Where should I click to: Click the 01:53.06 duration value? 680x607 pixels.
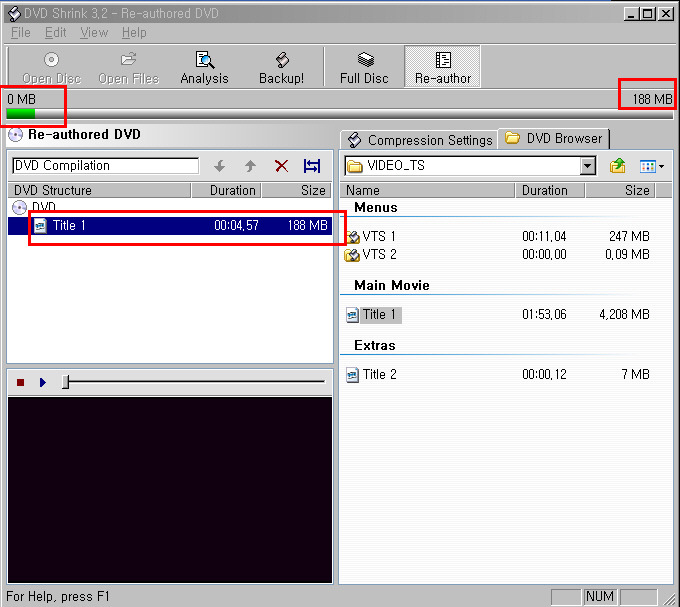click(x=544, y=315)
